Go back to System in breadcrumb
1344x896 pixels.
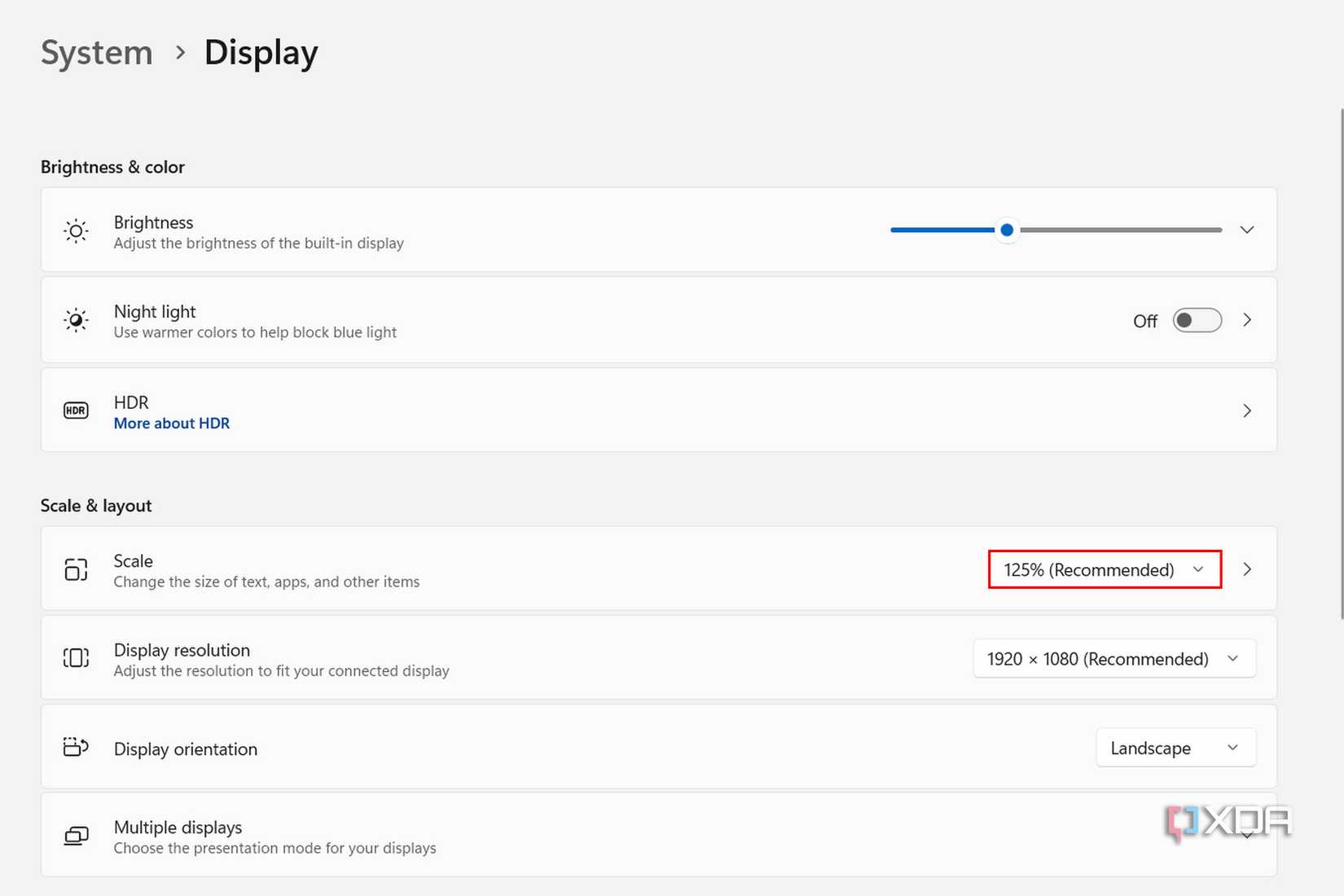coord(97,53)
